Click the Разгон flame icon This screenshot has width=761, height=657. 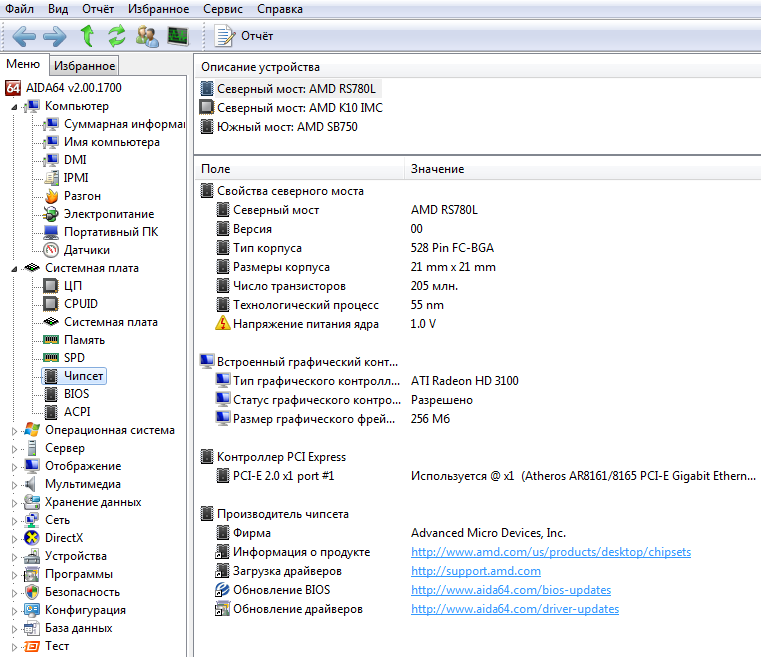51,196
